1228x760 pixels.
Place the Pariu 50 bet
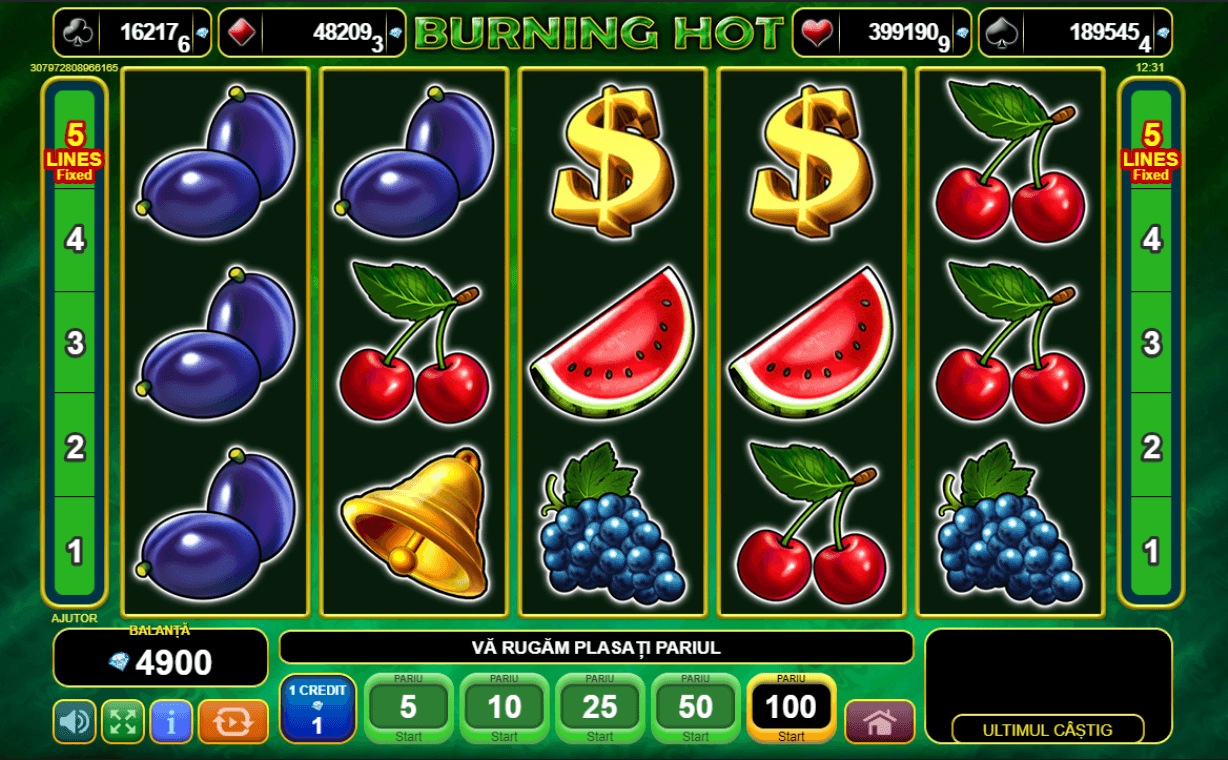pyautogui.click(x=696, y=708)
